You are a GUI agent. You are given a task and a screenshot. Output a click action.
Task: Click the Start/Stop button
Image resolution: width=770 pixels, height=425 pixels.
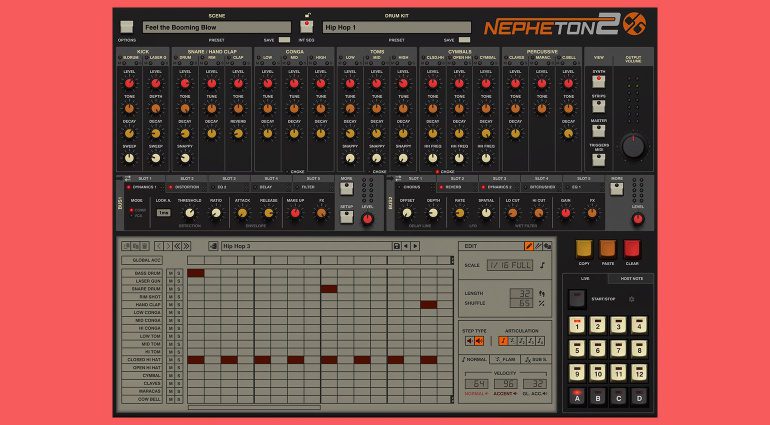[577, 299]
